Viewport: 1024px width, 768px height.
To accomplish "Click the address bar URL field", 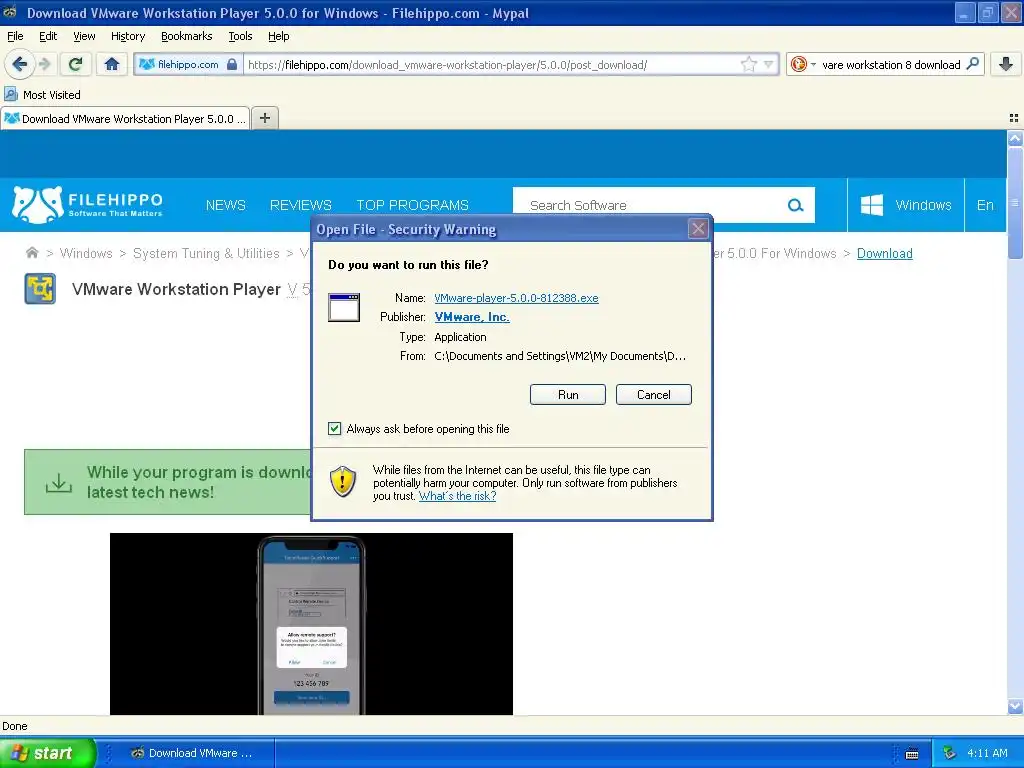I will click(x=490, y=65).
